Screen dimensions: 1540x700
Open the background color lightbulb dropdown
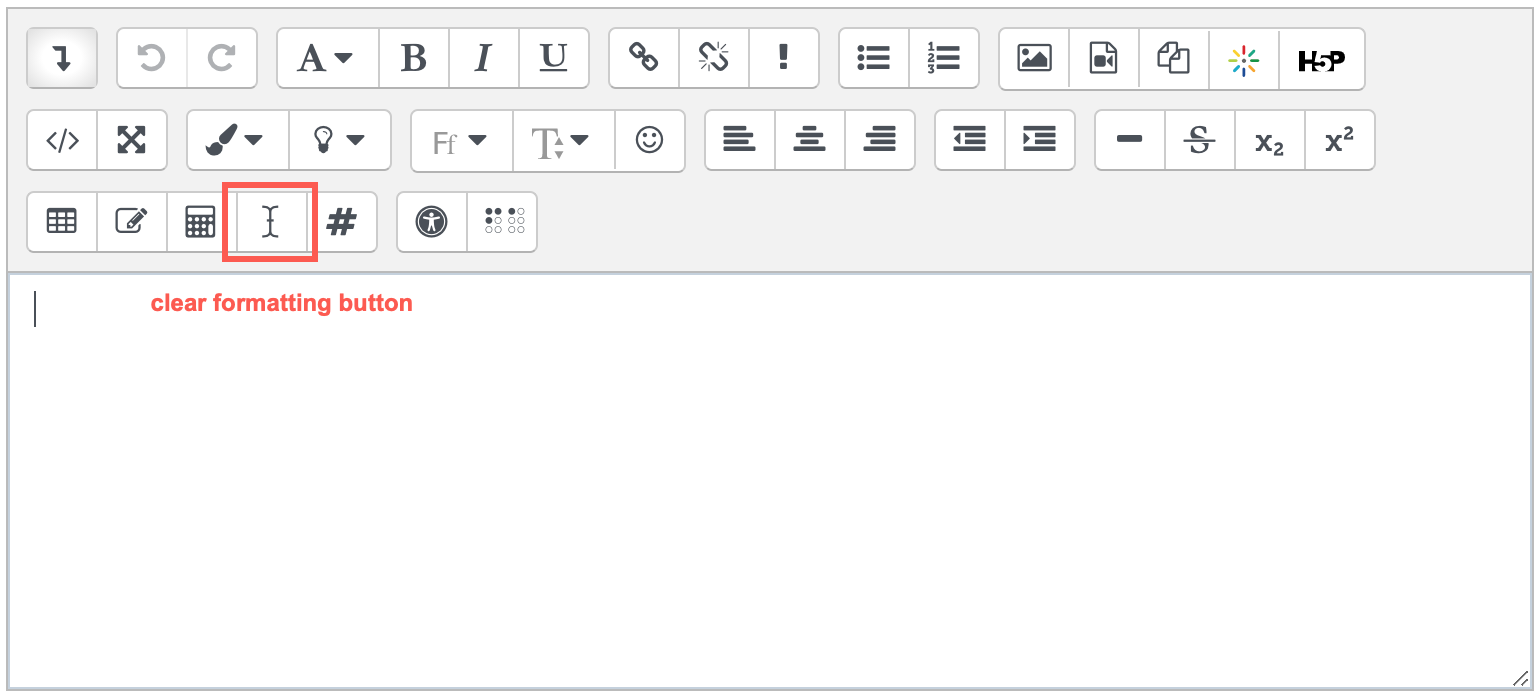(x=340, y=140)
